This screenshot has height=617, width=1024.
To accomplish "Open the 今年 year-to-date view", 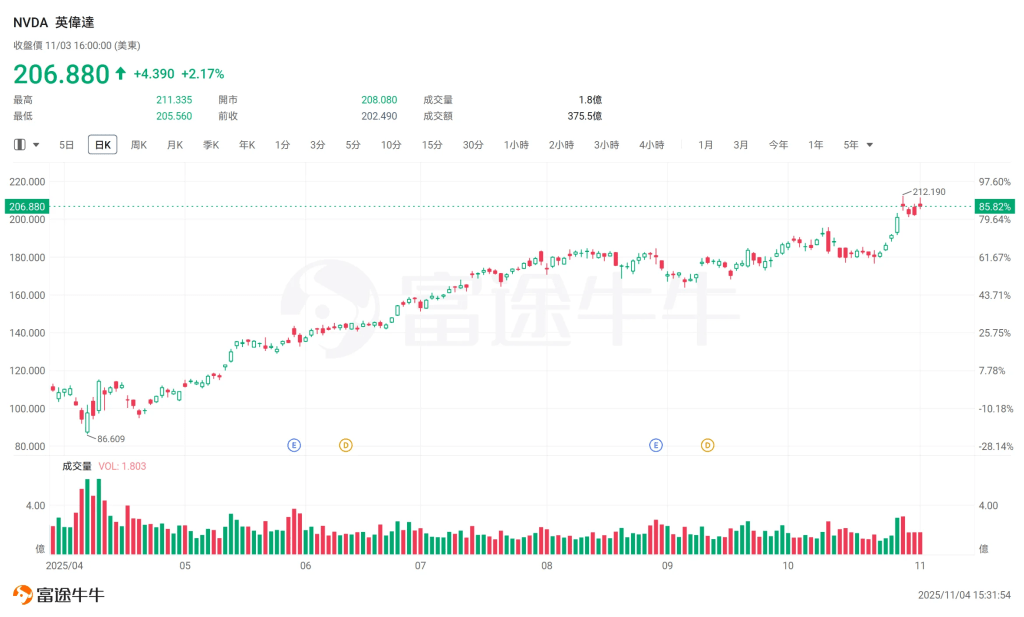I will (x=778, y=144).
